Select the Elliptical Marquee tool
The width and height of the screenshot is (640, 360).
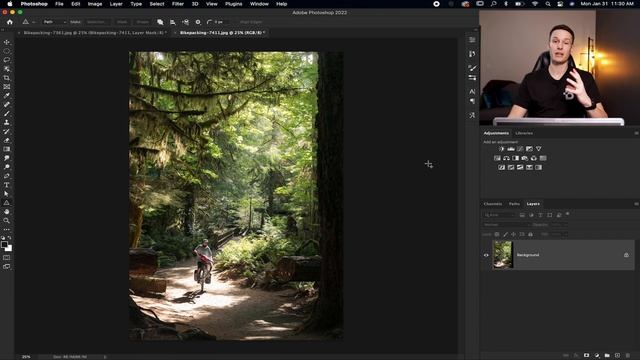pyautogui.click(x=7, y=51)
